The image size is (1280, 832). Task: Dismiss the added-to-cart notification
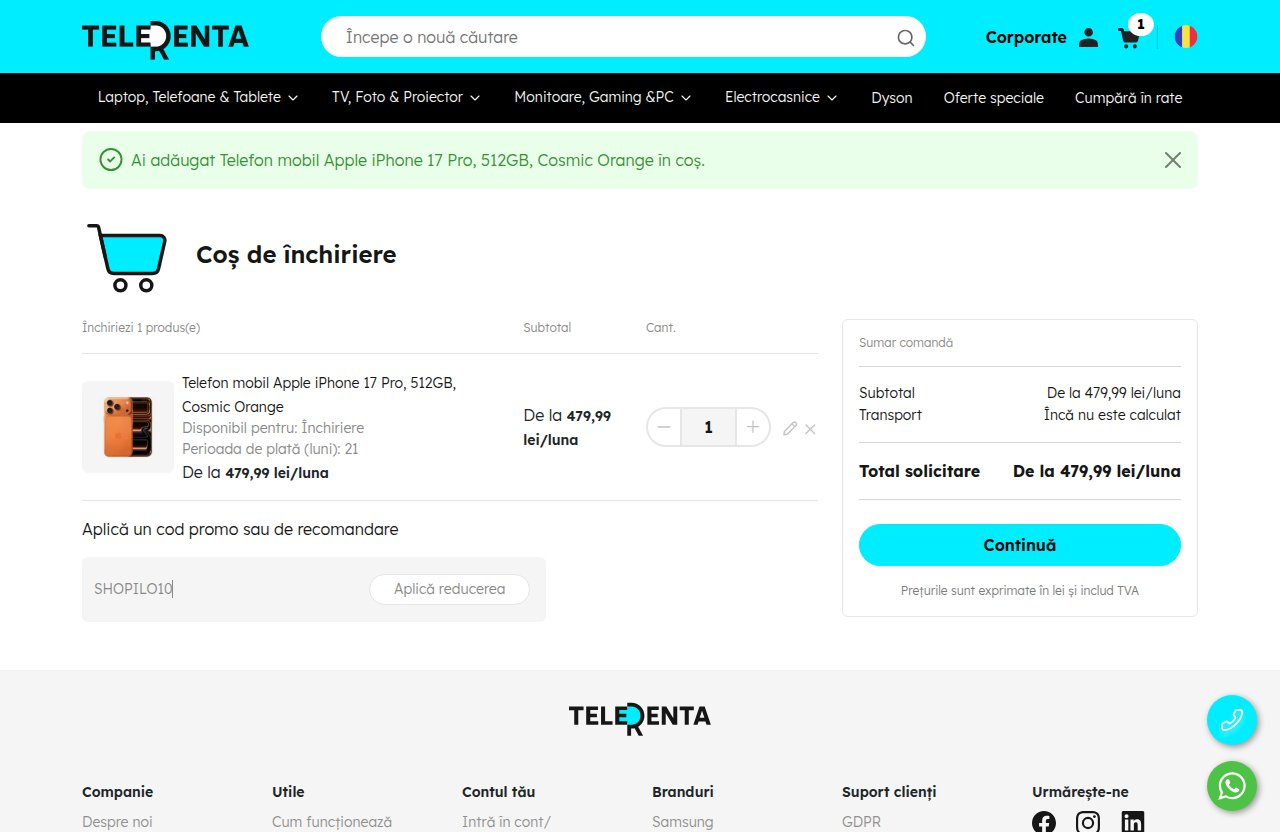tap(1173, 160)
